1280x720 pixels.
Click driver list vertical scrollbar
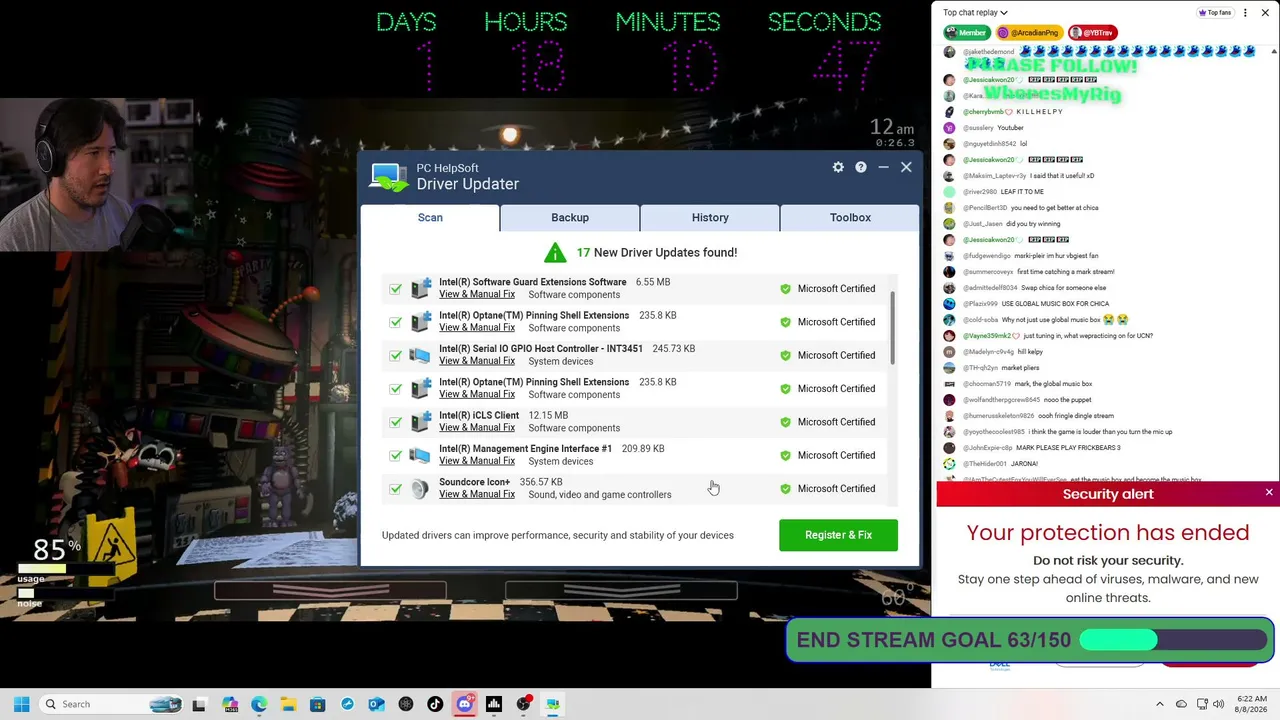click(x=893, y=329)
